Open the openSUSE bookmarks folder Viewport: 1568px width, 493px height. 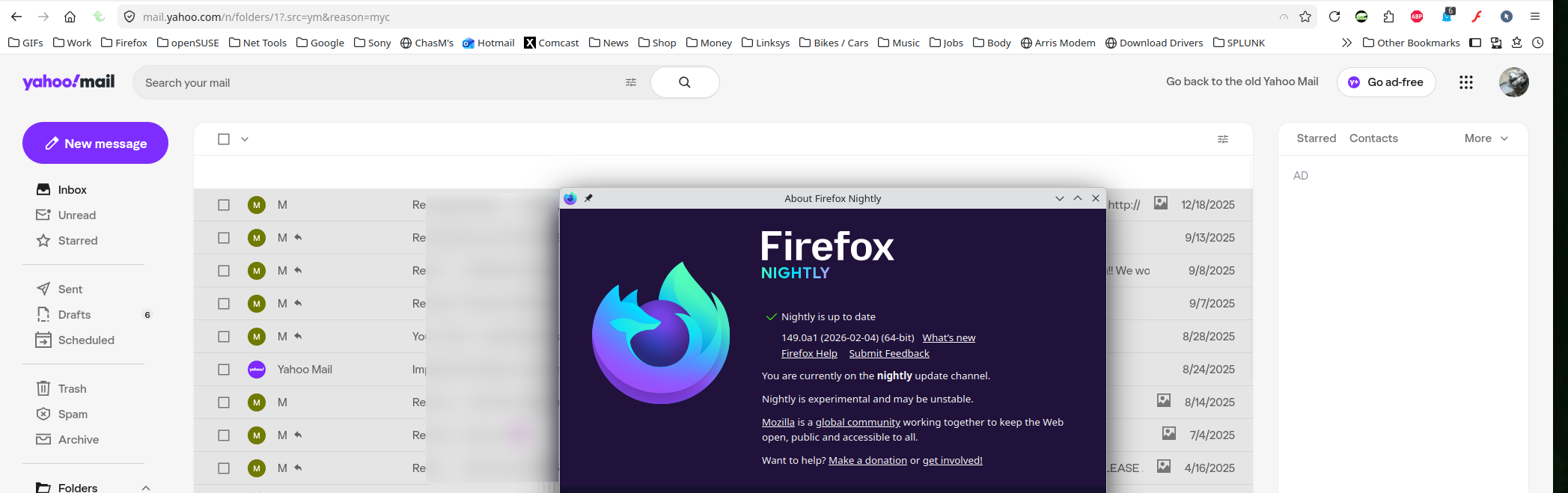(189, 43)
